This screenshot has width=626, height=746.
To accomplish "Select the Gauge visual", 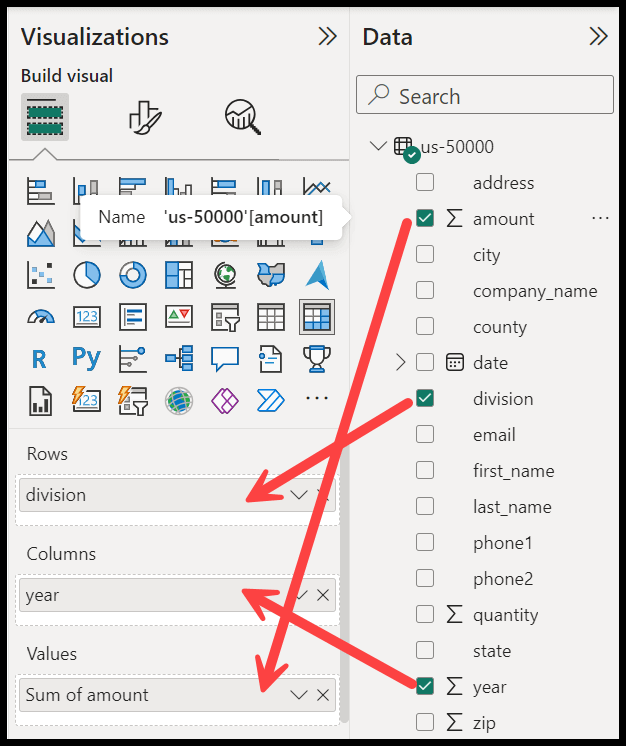I will (x=40, y=317).
